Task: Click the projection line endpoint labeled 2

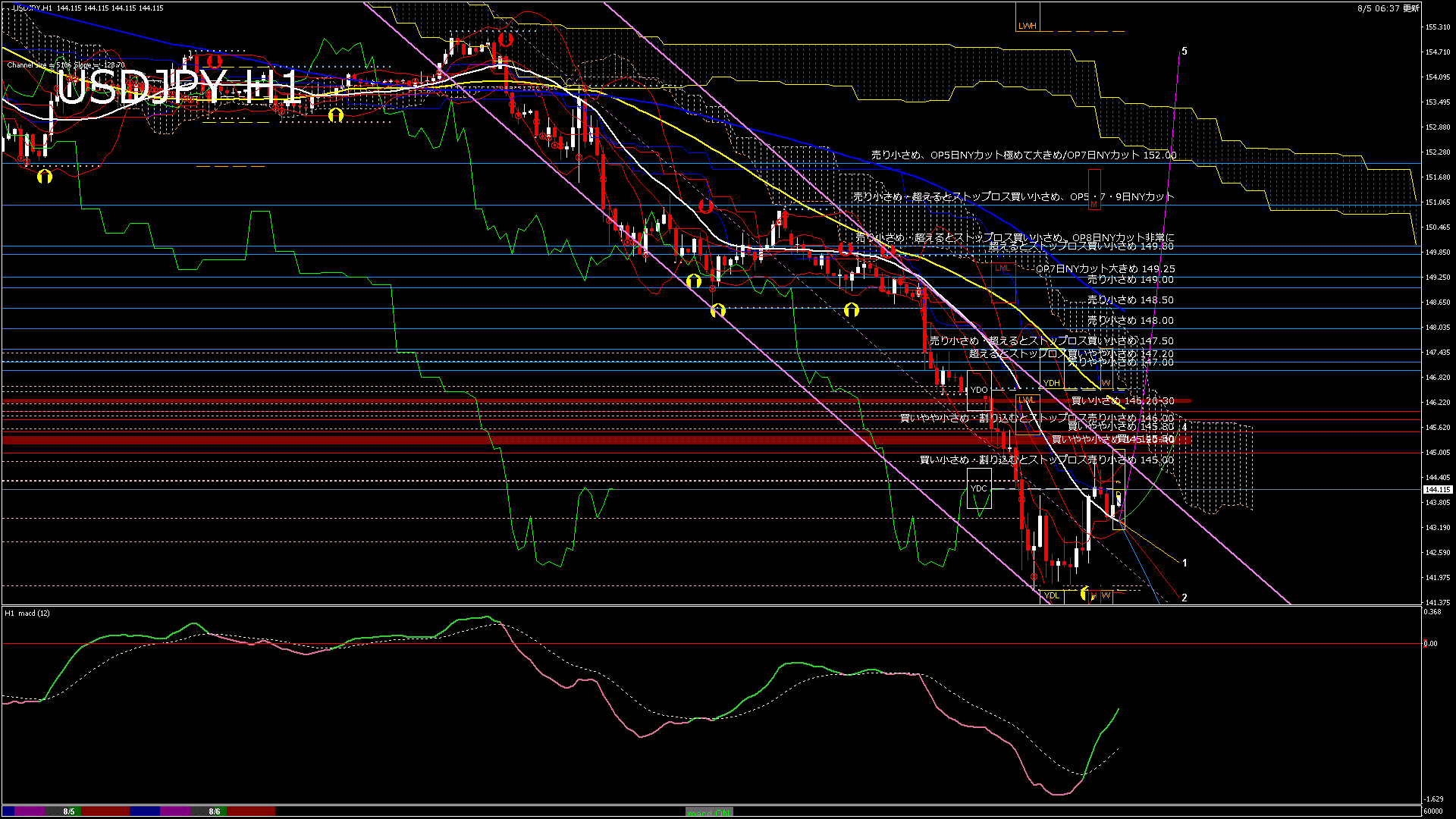Action: [1184, 598]
